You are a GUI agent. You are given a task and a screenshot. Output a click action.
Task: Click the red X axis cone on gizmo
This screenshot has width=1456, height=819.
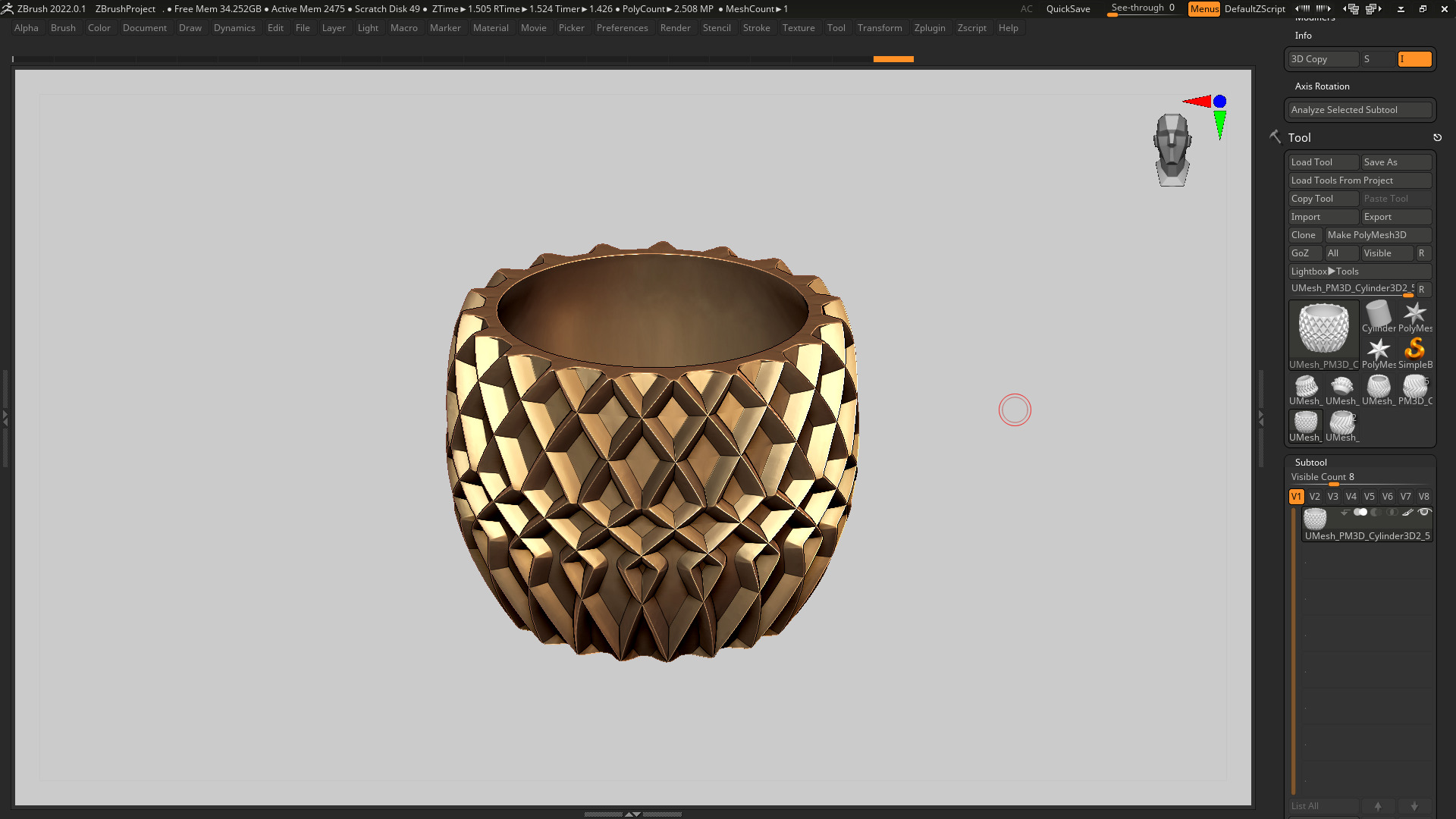pyautogui.click(x=1197, y=101)
